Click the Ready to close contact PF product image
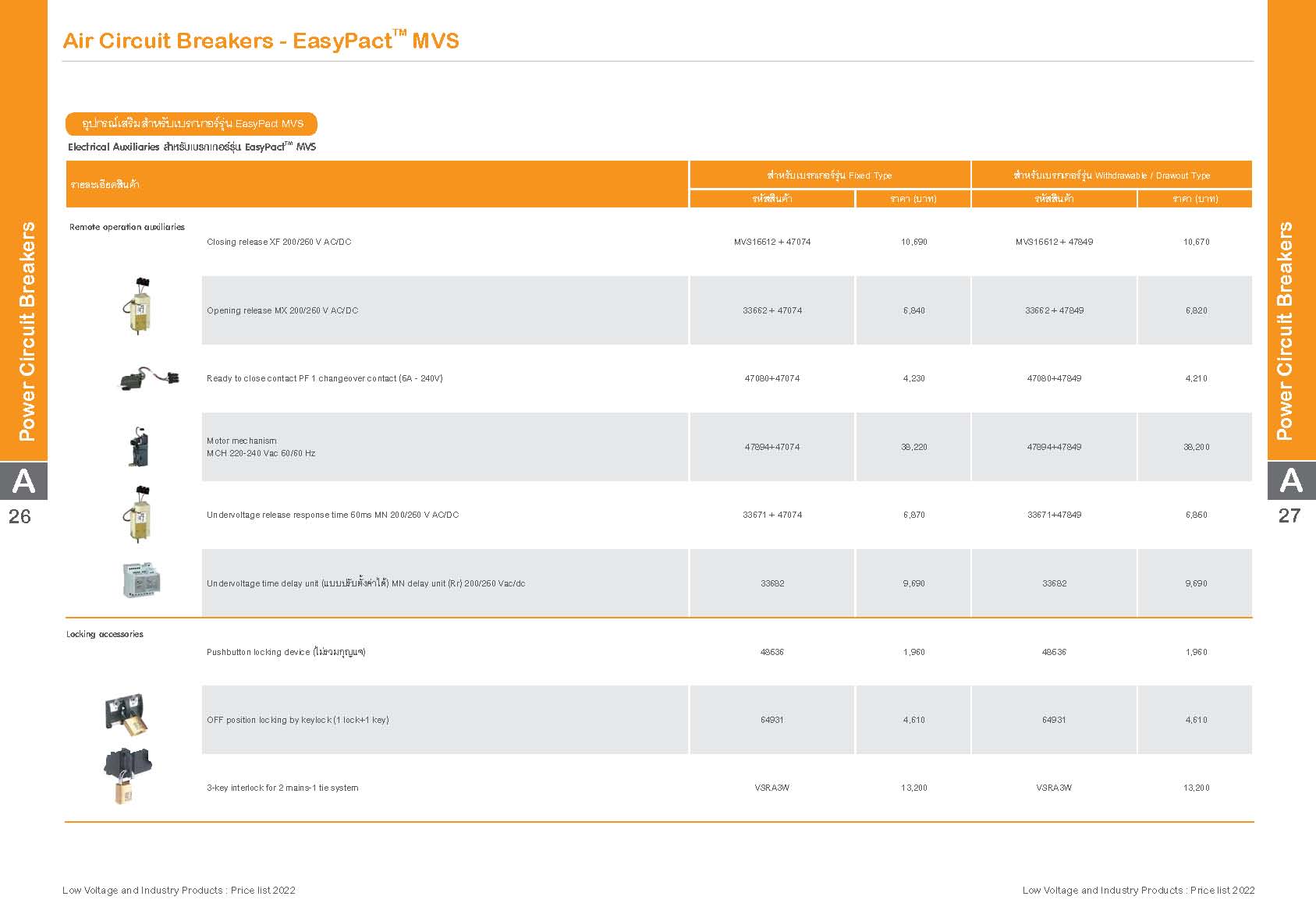 coord(150,377)
